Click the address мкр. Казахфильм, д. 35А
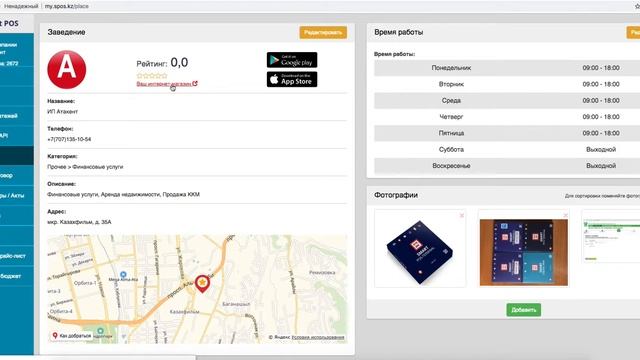This screenshot has height=360, width=640. pyautogui.click(x=79, y=222)
